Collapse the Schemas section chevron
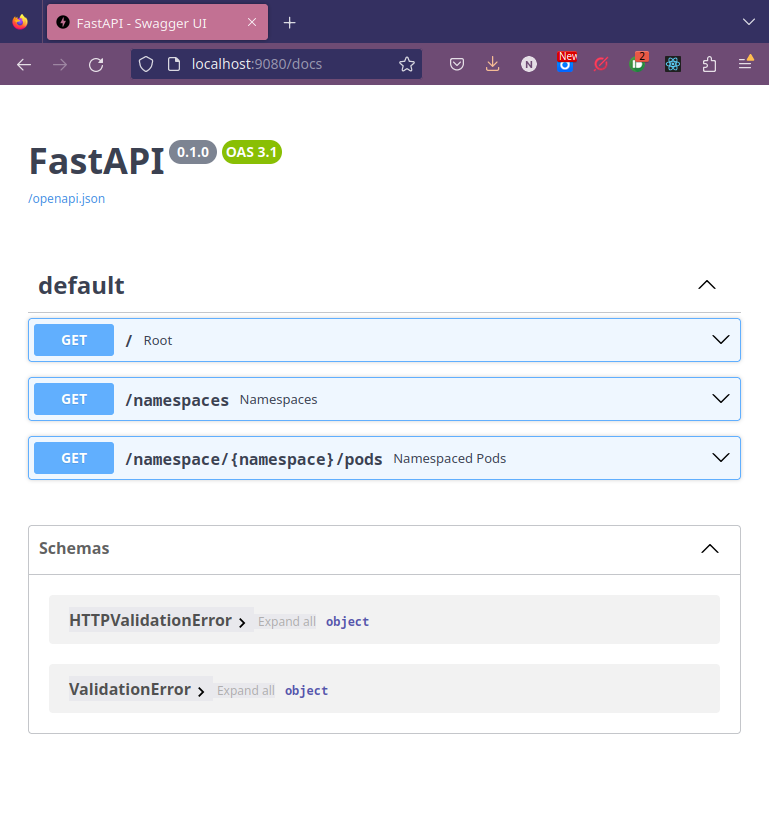The image size is (769, 830). pyautogui.click(x=710, y=548)
